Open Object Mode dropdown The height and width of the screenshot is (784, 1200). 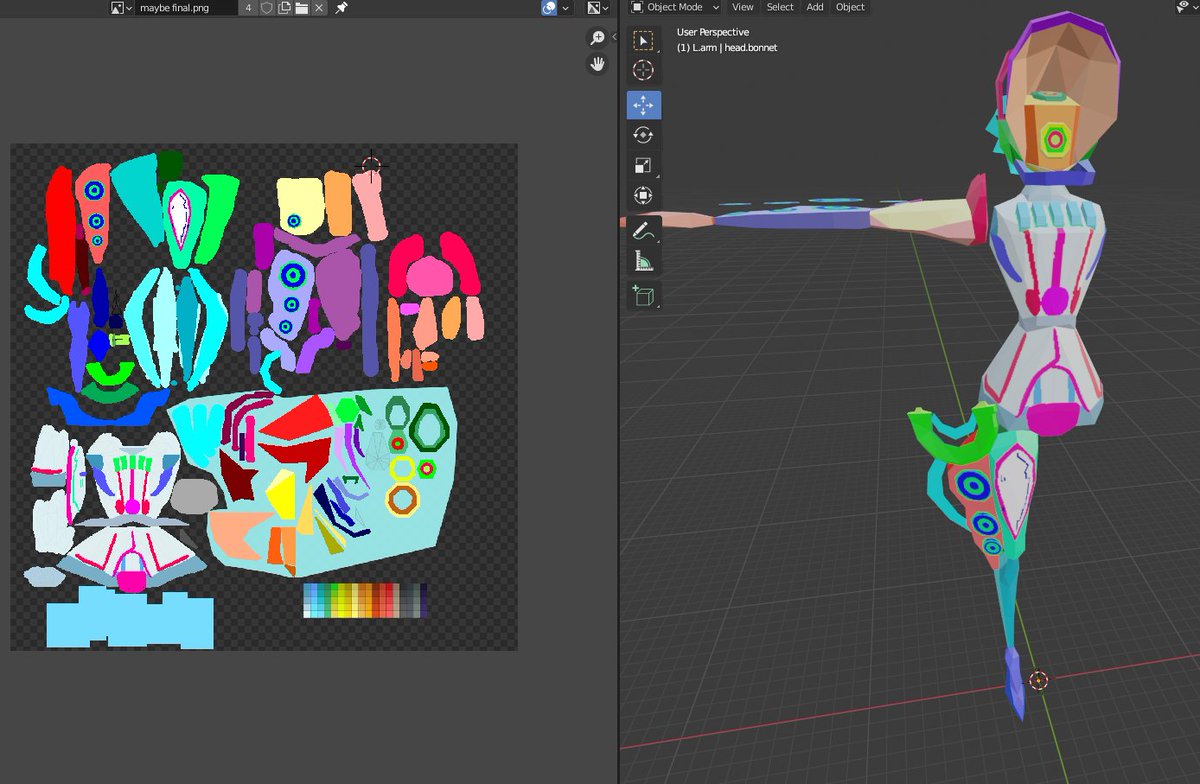[673, 7]
